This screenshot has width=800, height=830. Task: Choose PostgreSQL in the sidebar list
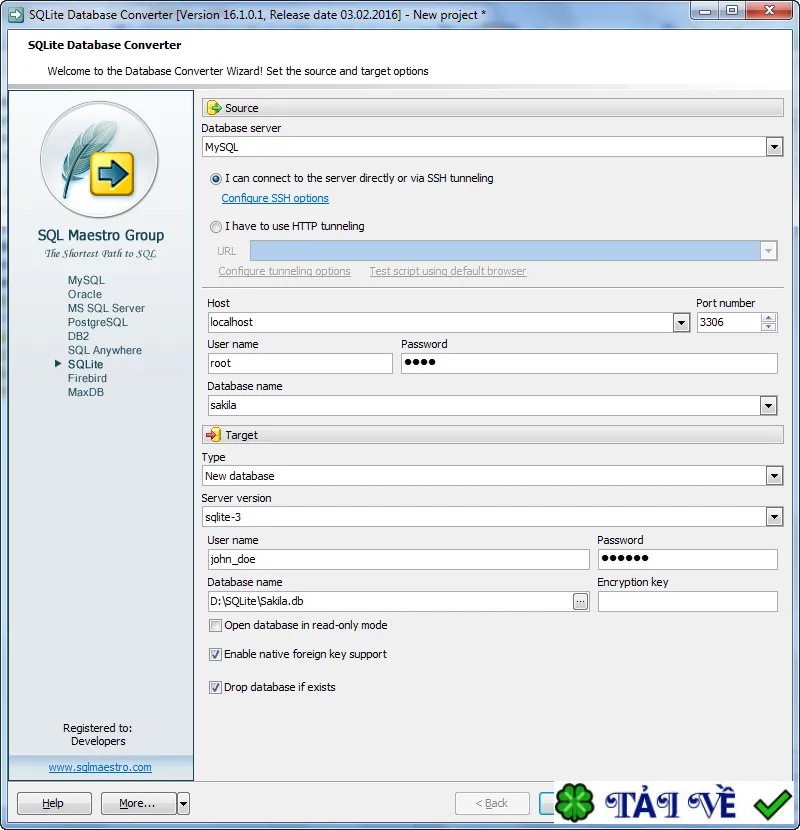tap(97, 322)
